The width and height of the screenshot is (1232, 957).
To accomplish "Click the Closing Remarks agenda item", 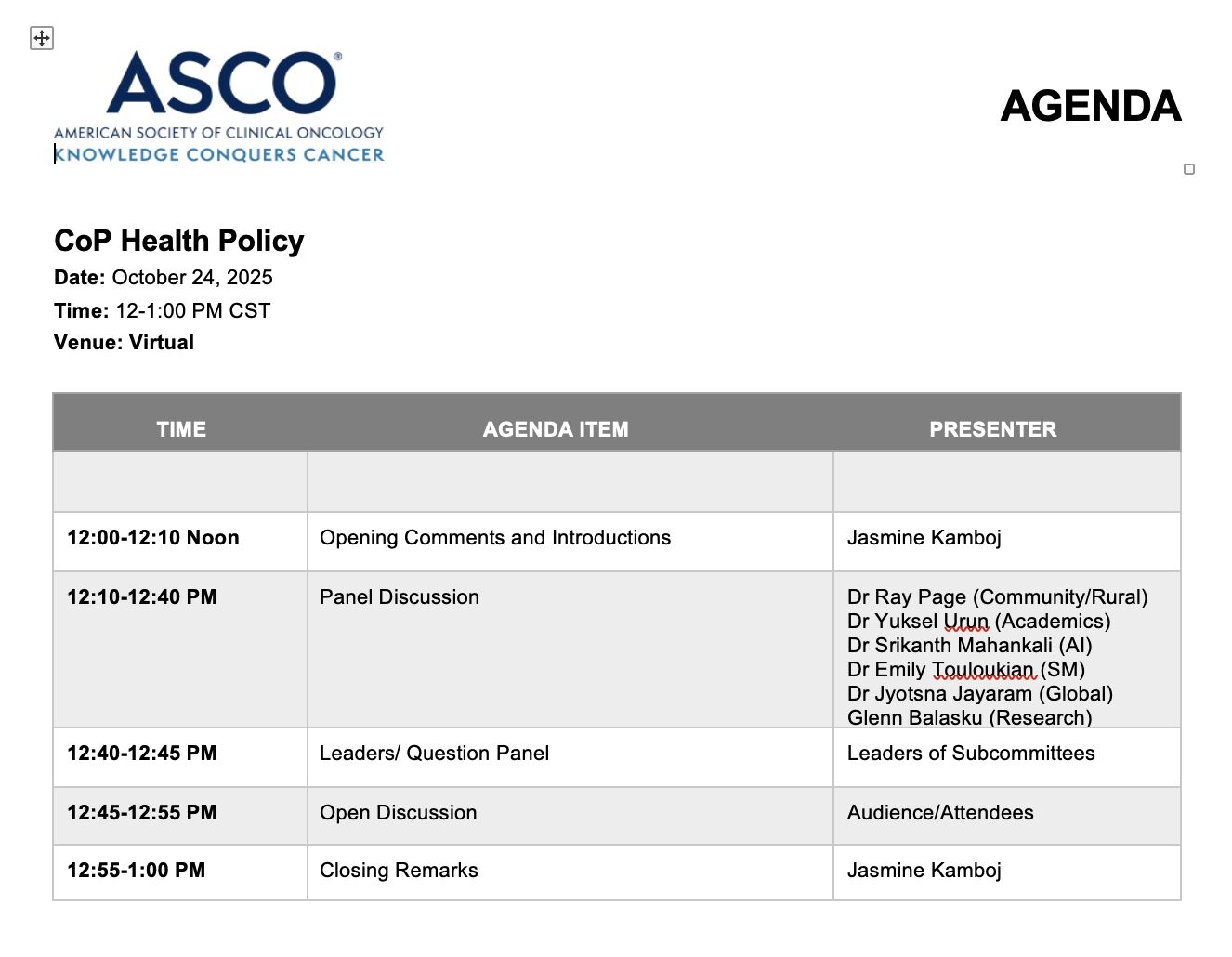I will (399, 871).
